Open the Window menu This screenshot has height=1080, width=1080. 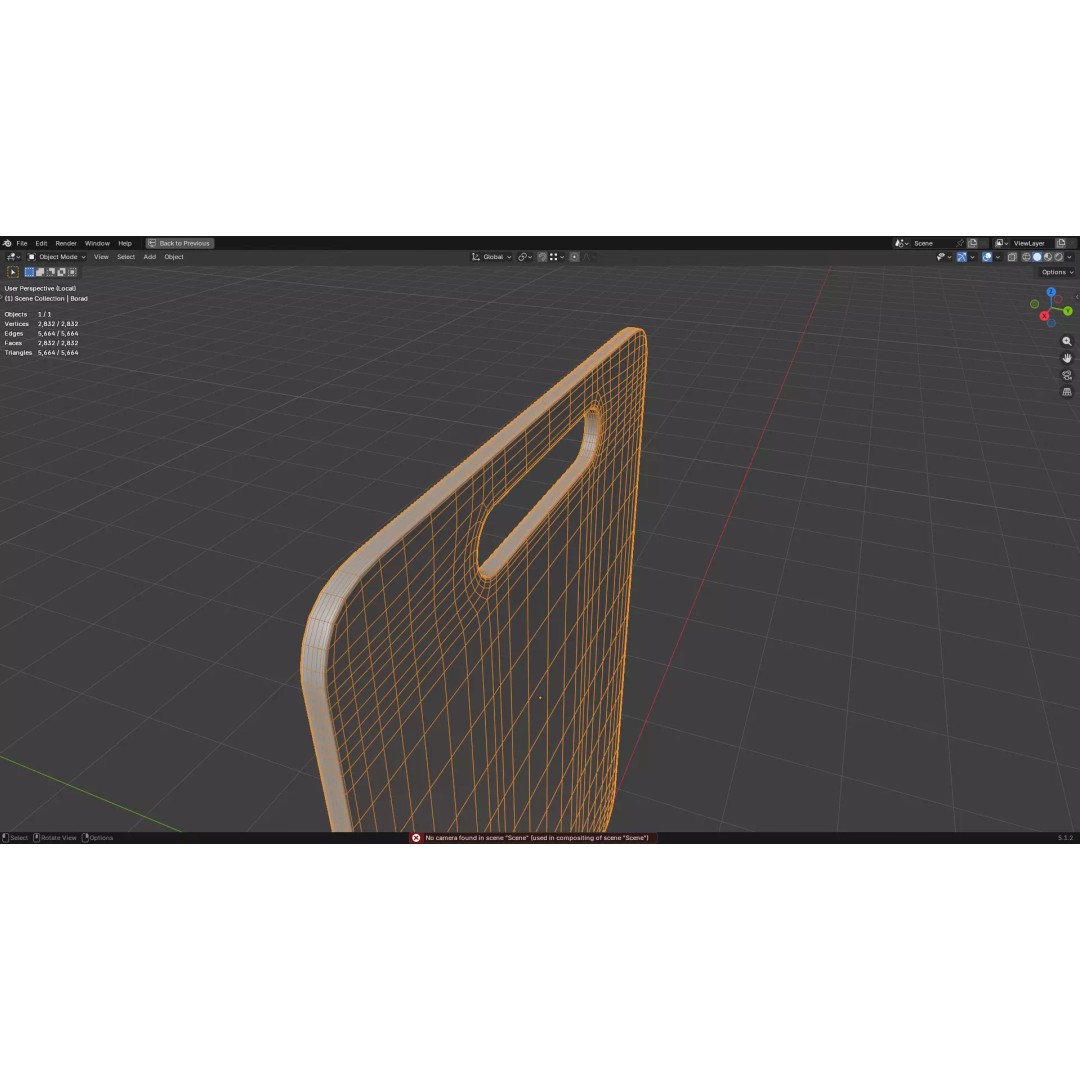(x=97, y=243)
